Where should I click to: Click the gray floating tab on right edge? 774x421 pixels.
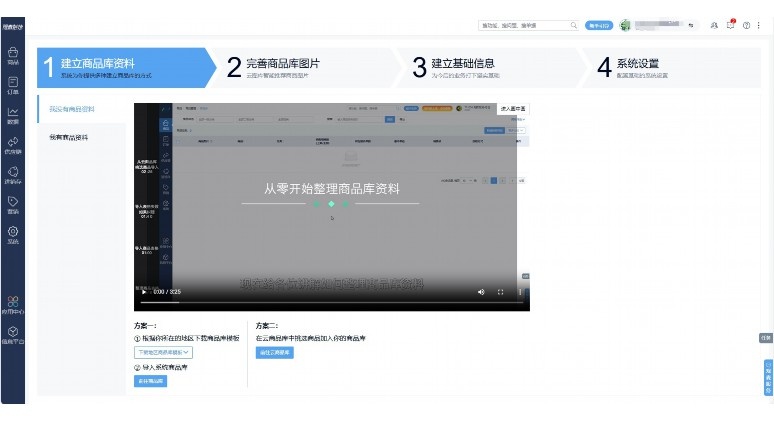tap(766, 338)
